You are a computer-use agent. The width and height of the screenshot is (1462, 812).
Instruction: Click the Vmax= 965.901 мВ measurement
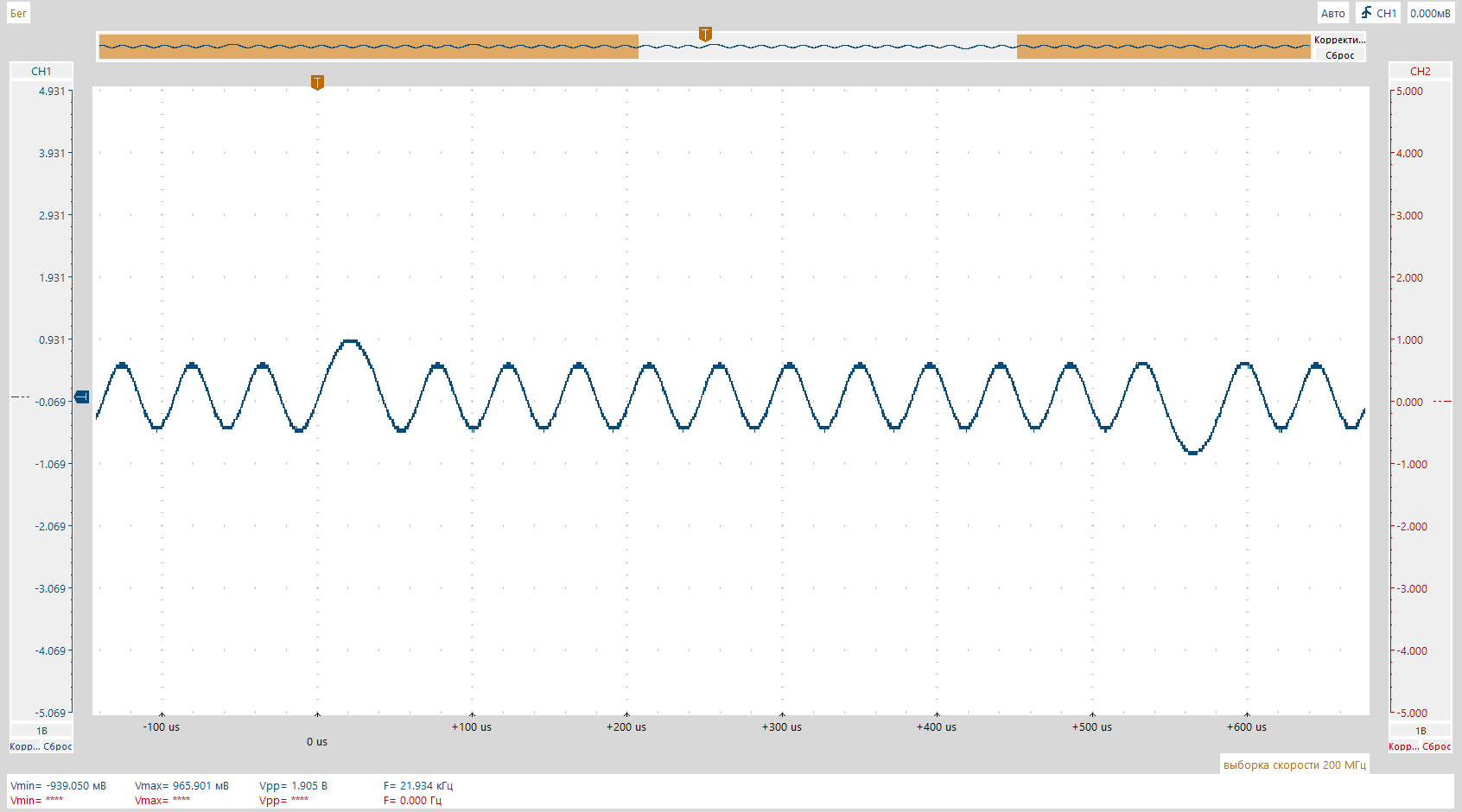[181, 785]
